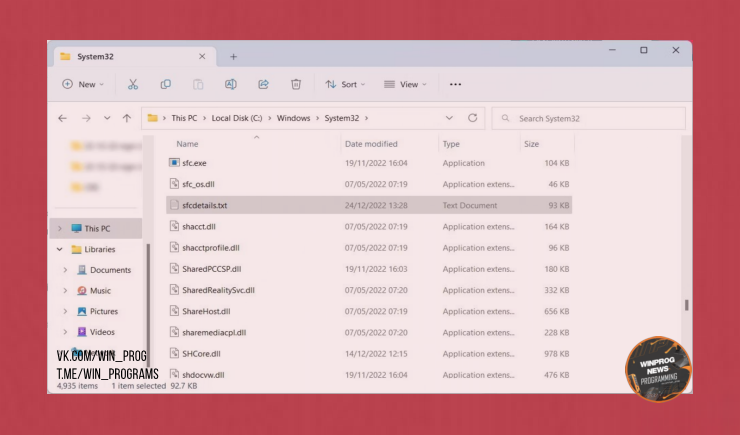Click Local Disk (C:) in the breadcrumb
Viewport: 740px width, 435px height.
(237, 118)
